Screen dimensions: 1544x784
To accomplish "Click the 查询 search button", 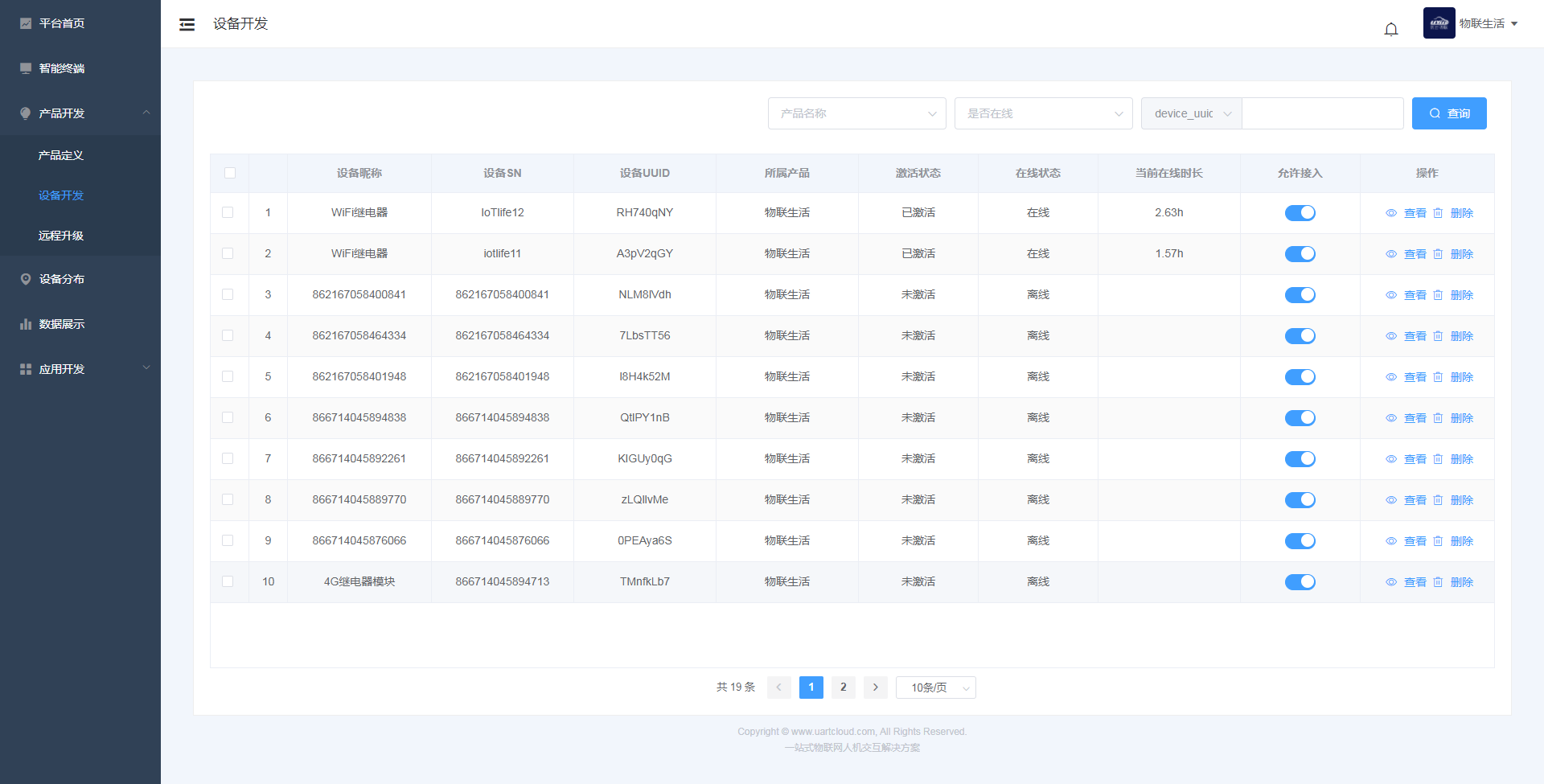I will click(1449, 113).
